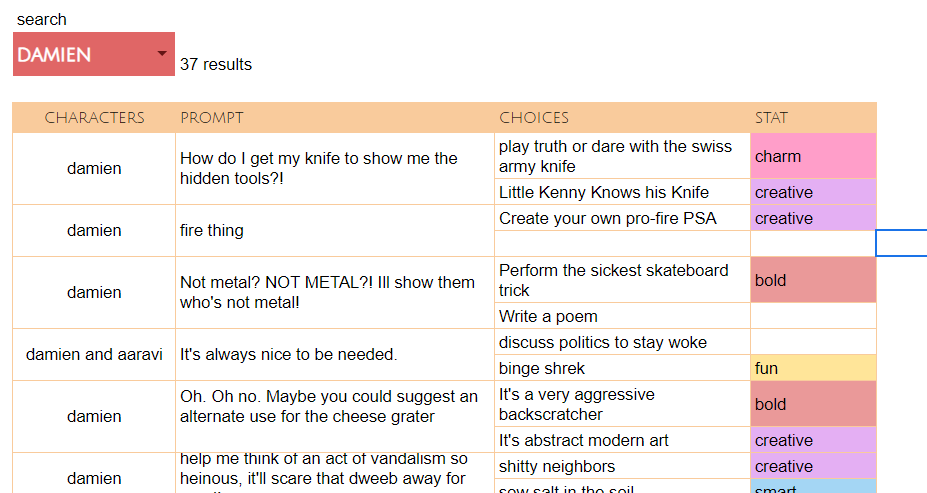Click the STAT column header
This screenshot has width=927, height=493.
(813, 118)
